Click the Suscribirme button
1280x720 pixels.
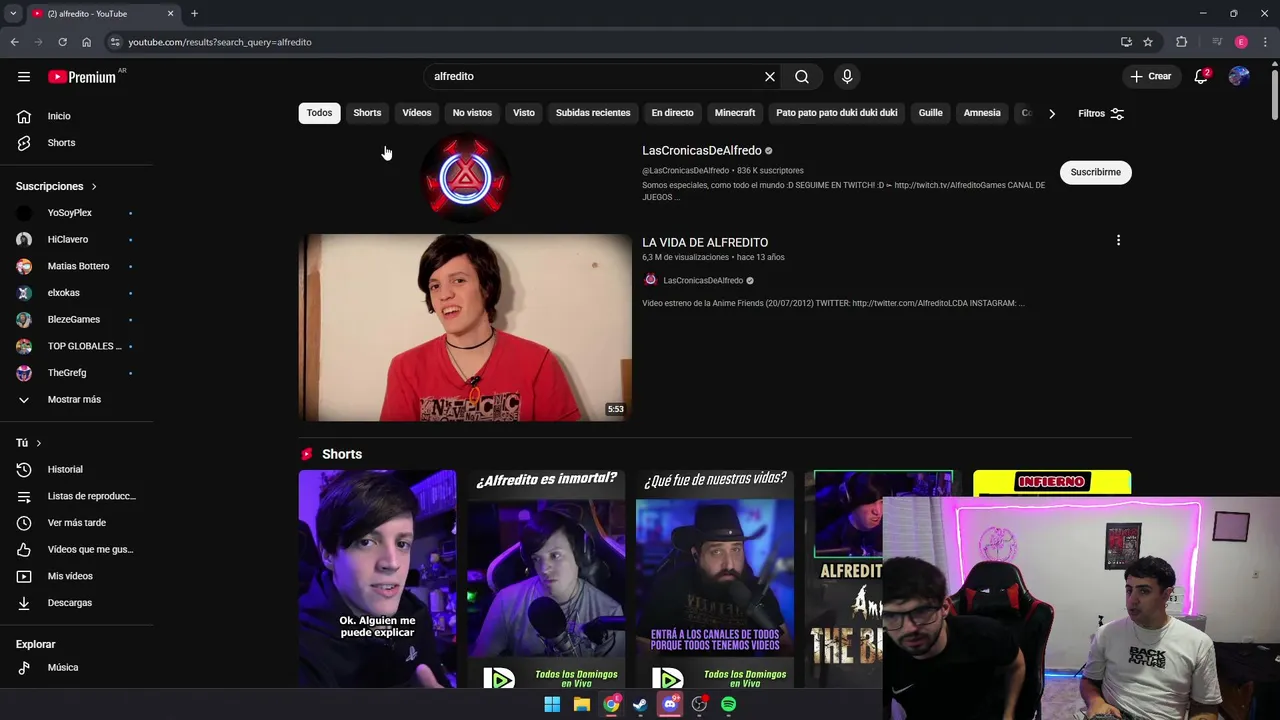[x=1095, y=172]
